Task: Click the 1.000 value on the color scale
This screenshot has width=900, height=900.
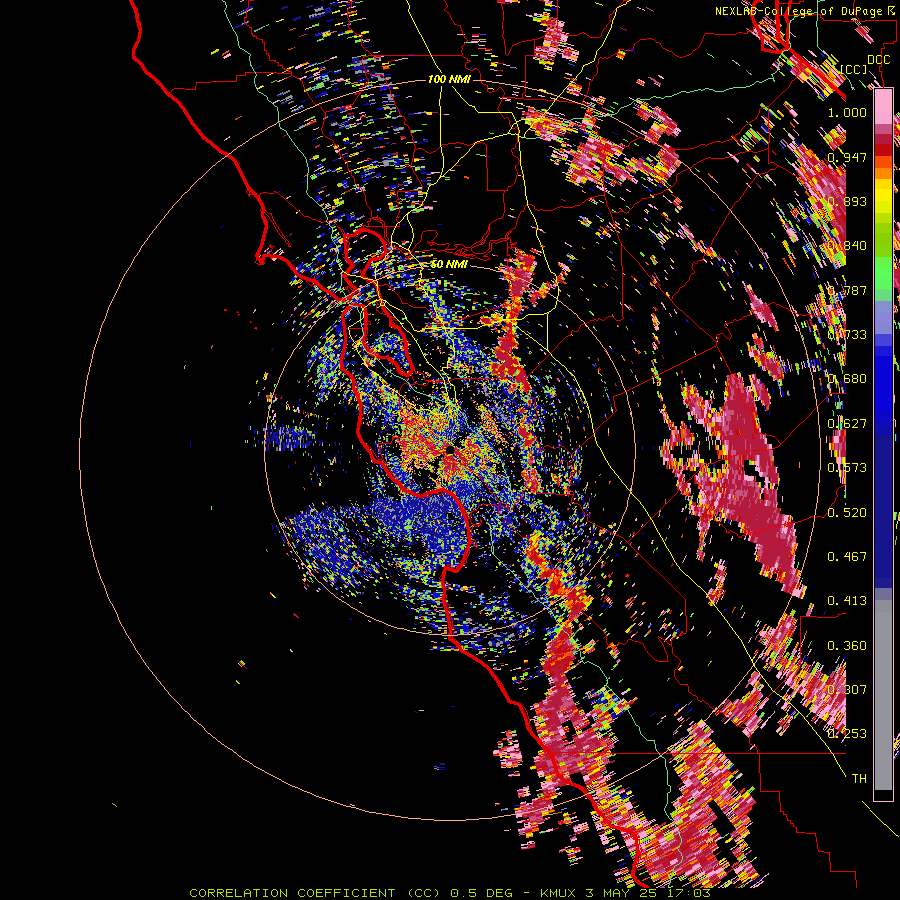Action: pos(847,112)
